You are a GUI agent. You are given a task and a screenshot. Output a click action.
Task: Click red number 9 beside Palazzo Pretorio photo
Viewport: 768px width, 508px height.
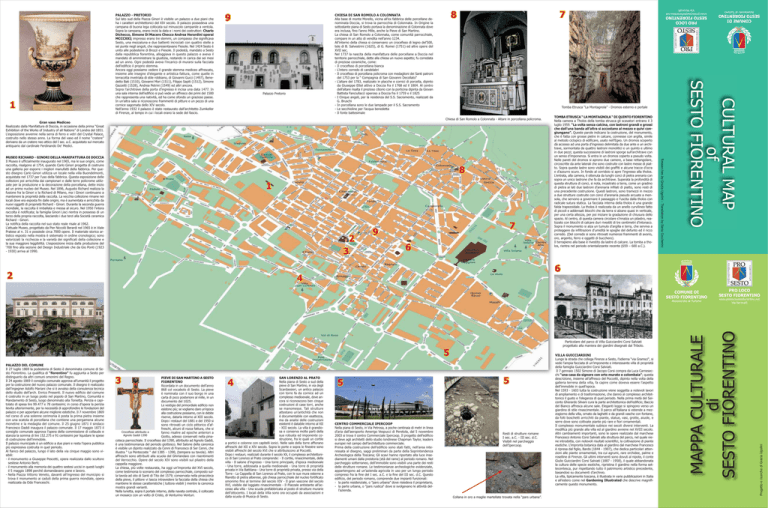(228, 18)
